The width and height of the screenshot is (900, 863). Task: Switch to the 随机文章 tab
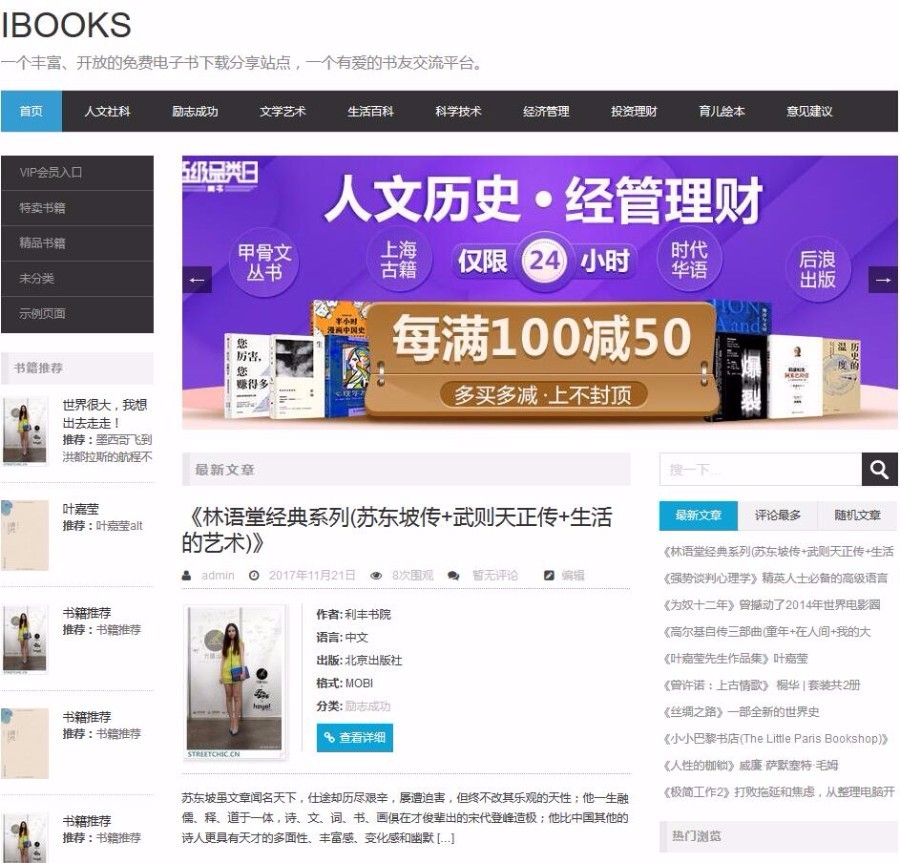tap(858, 515)
